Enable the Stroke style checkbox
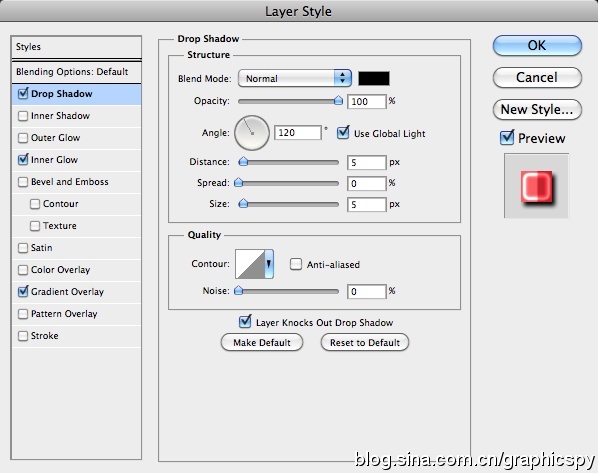The height and width of the screenshot is (473, 598). click(23, 336)
